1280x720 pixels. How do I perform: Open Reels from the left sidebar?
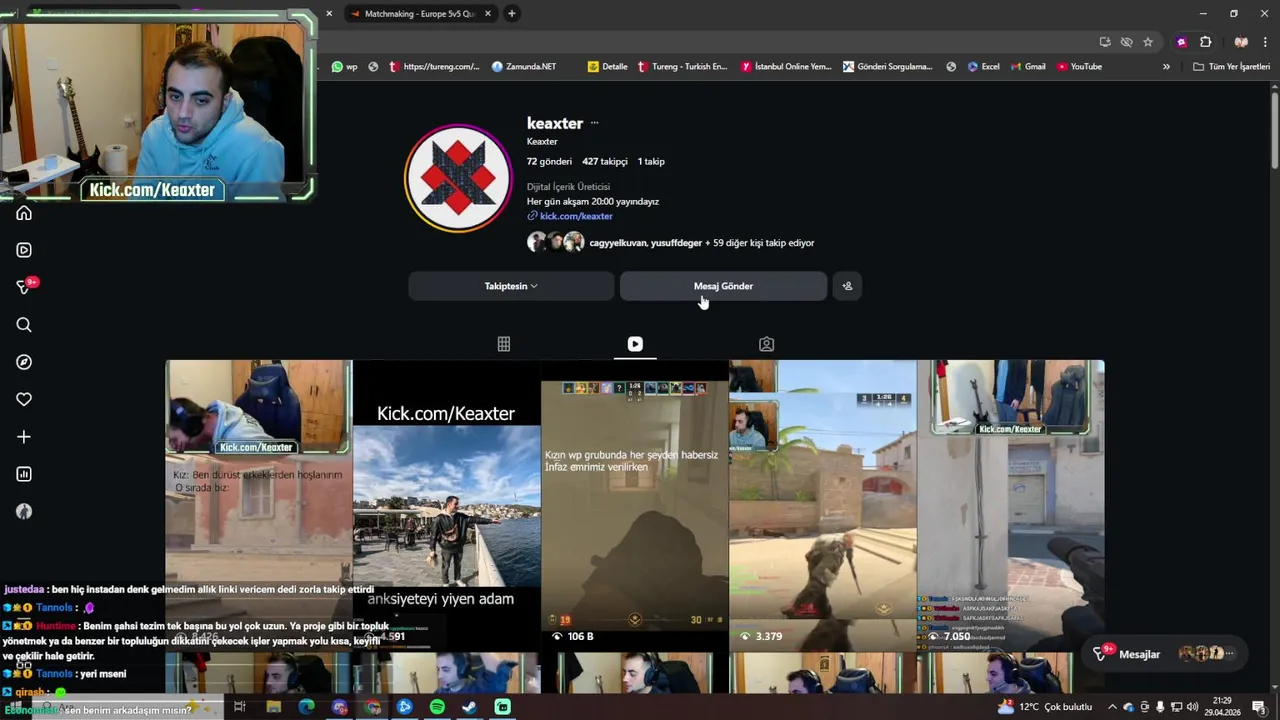click(x=24, y=250)
